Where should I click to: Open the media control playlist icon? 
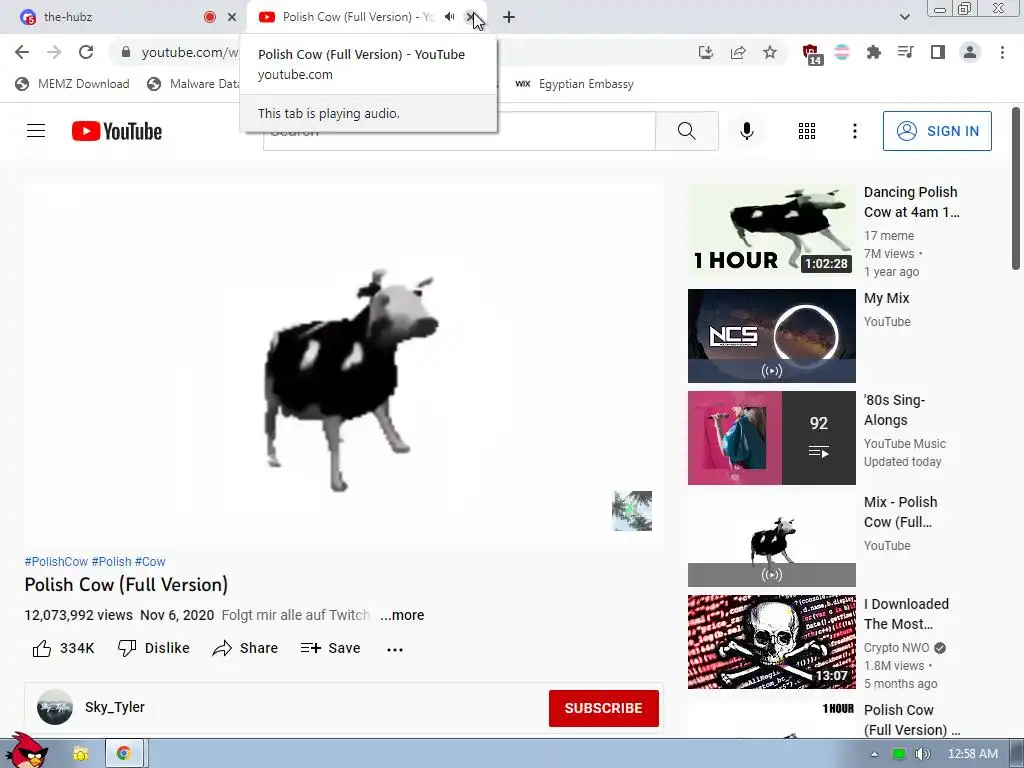905,52
